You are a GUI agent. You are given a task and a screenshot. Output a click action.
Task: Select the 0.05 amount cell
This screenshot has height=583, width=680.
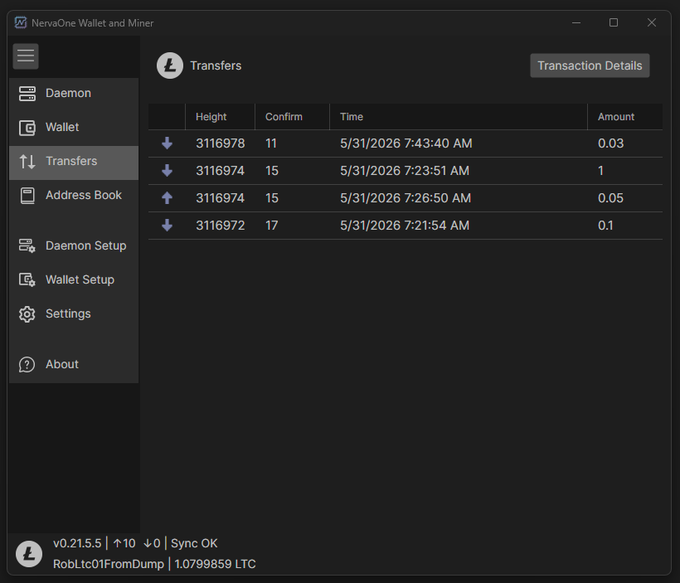point(611,198)
